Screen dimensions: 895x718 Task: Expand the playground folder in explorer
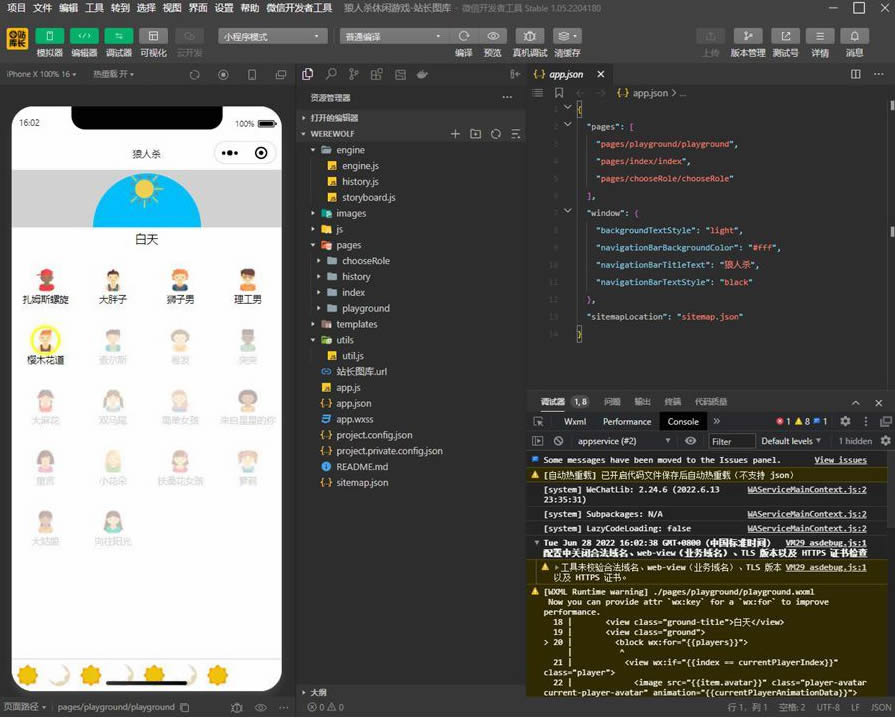[364, 308]
